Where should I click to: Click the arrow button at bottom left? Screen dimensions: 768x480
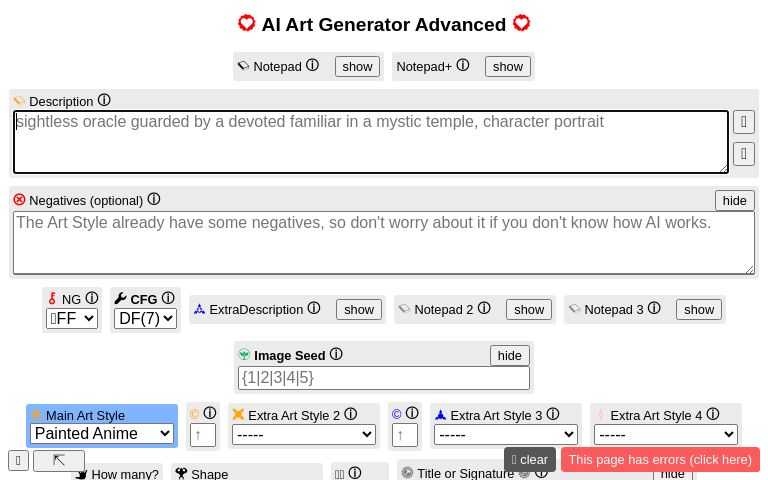[x=59, y=460]
